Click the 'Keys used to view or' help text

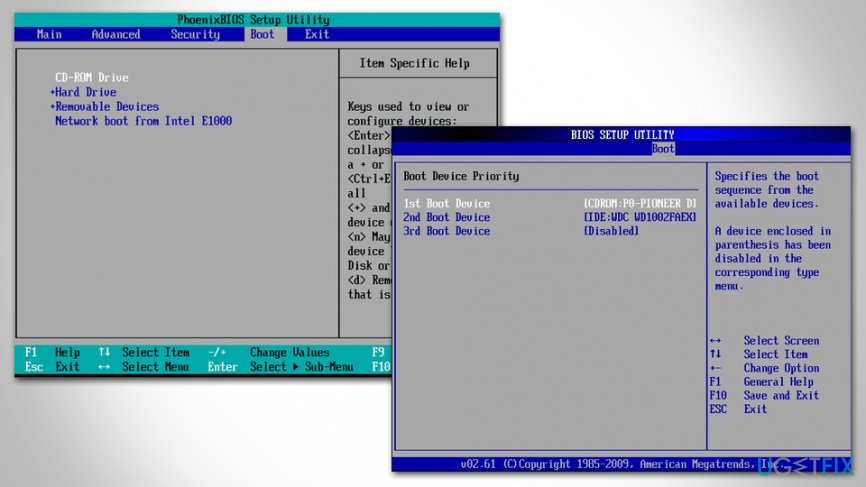(408, 107)
